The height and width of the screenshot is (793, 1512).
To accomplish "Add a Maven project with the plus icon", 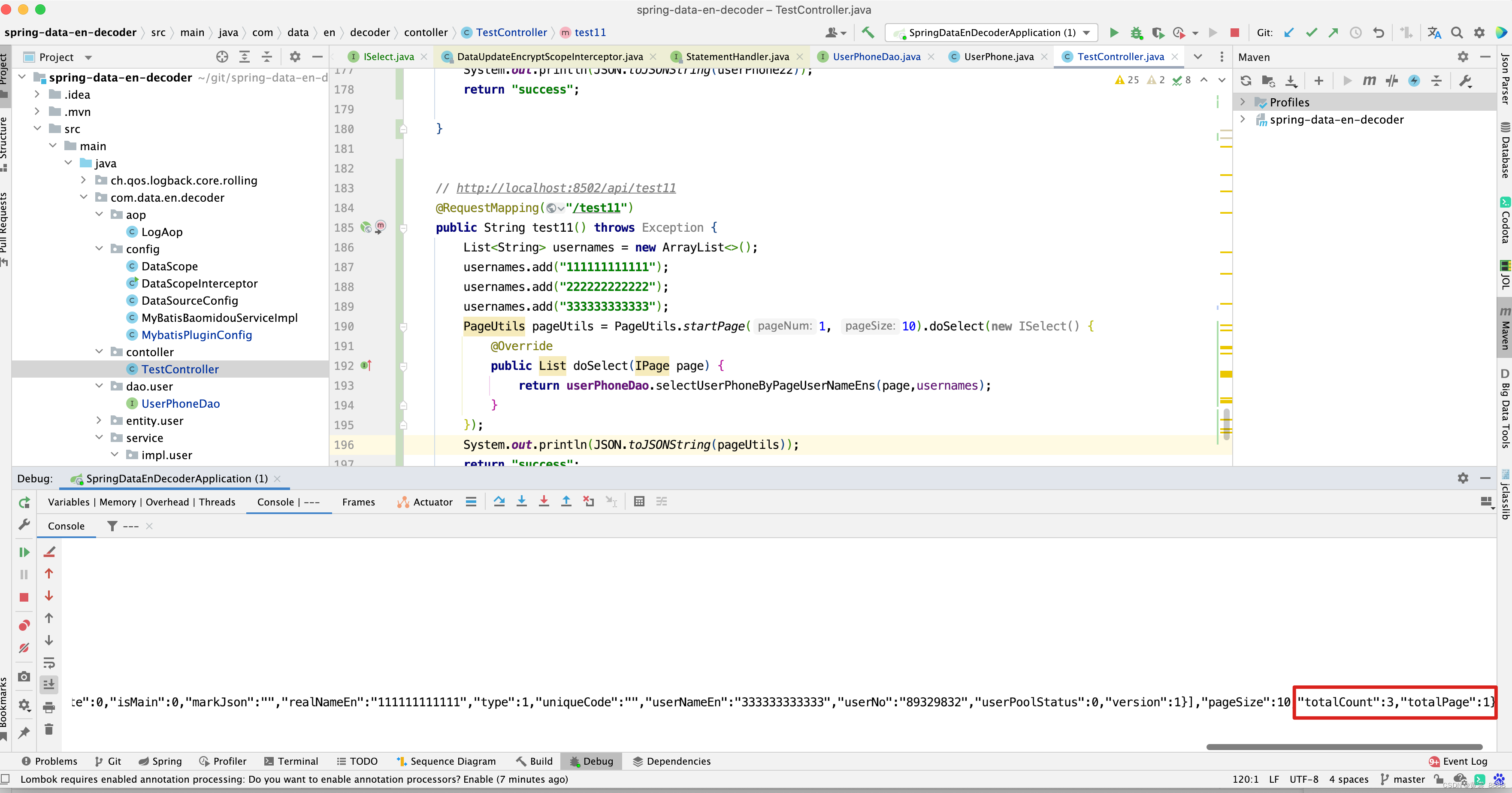I will point(1319,81).
